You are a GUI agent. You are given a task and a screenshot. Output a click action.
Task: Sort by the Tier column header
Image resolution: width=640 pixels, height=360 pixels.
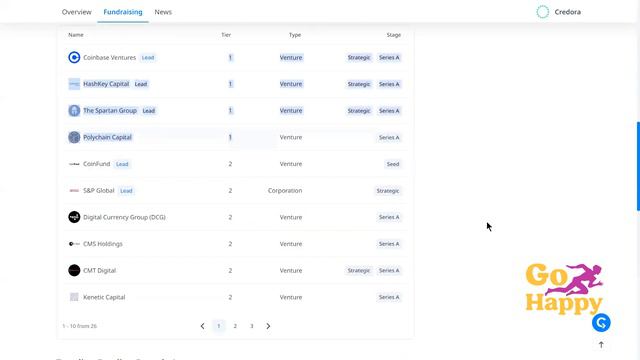tap(226, 35)
